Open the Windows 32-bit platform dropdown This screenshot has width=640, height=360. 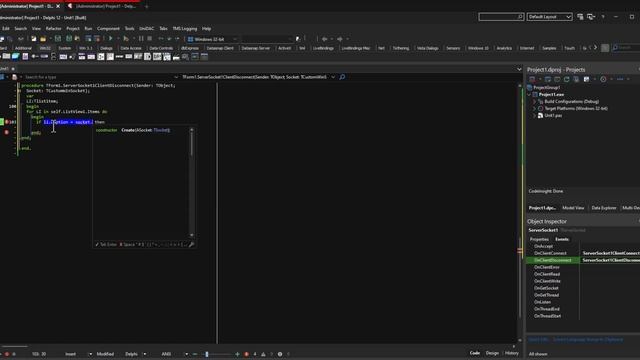coord(235,39)
